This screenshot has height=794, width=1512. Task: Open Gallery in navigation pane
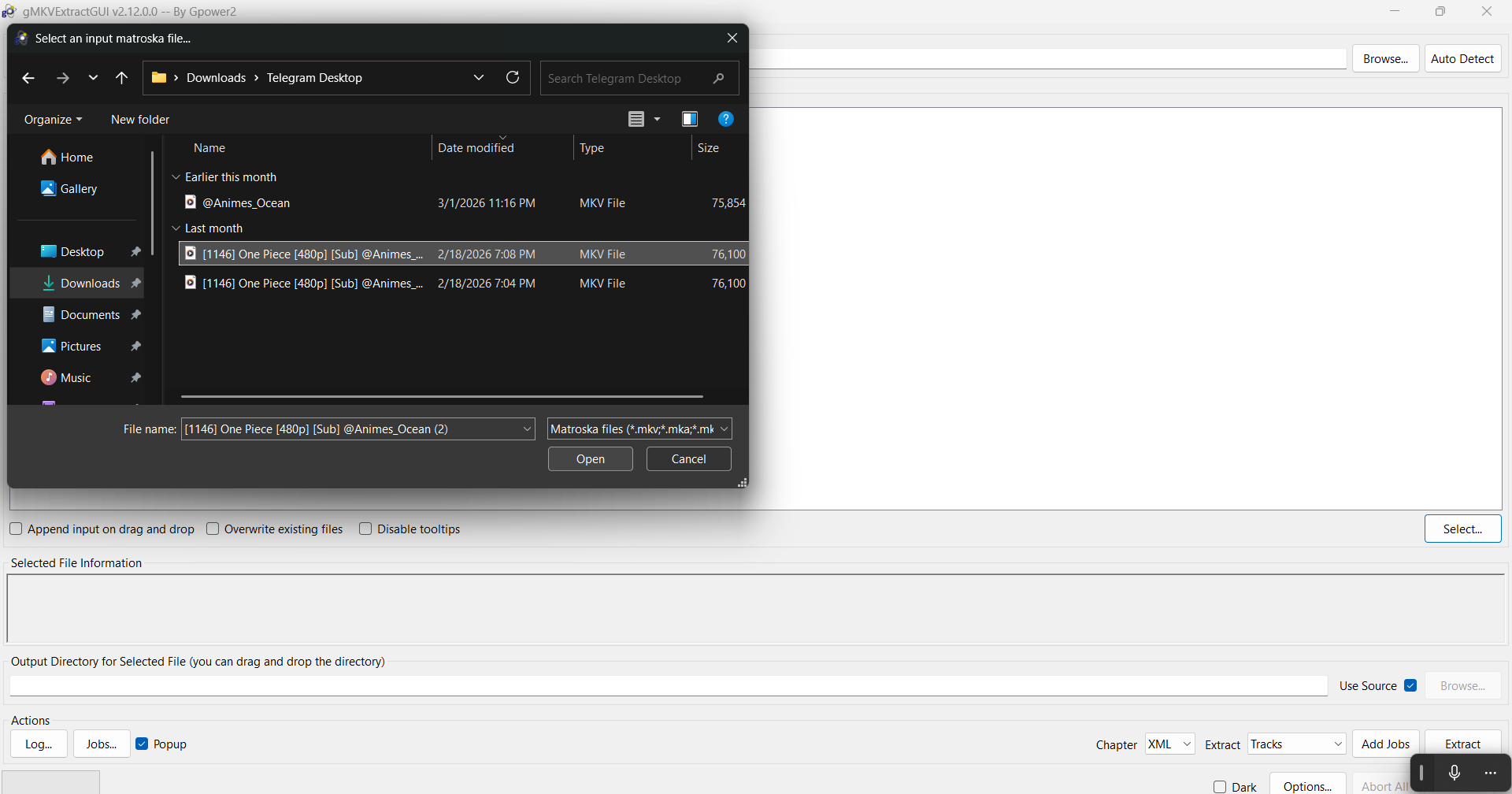[78, 189]
